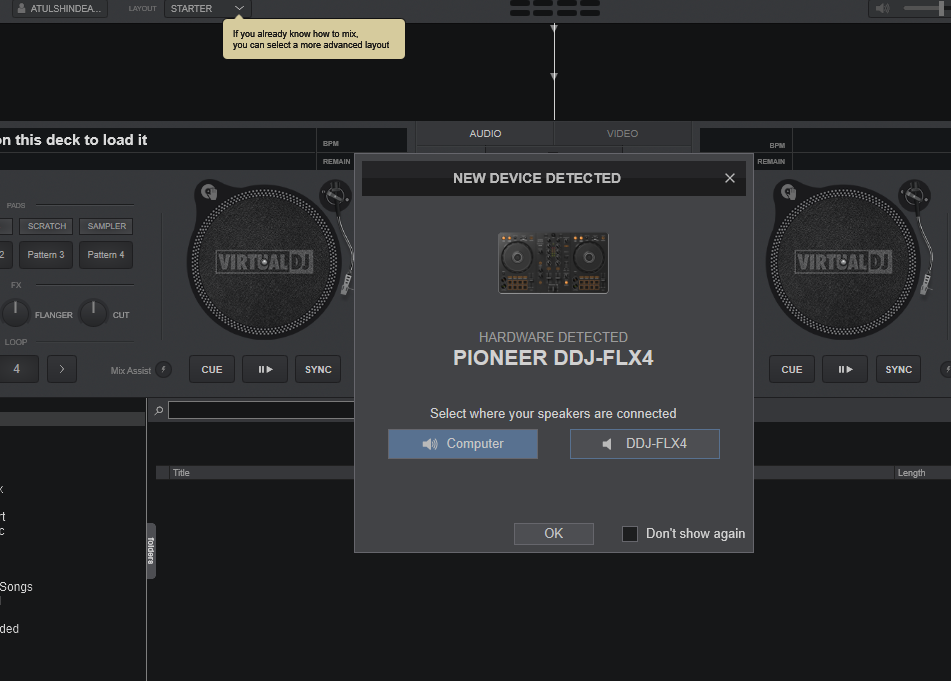951x681 pixels.
Task: Click the left deck turntable platter
Action: (264, 262)
